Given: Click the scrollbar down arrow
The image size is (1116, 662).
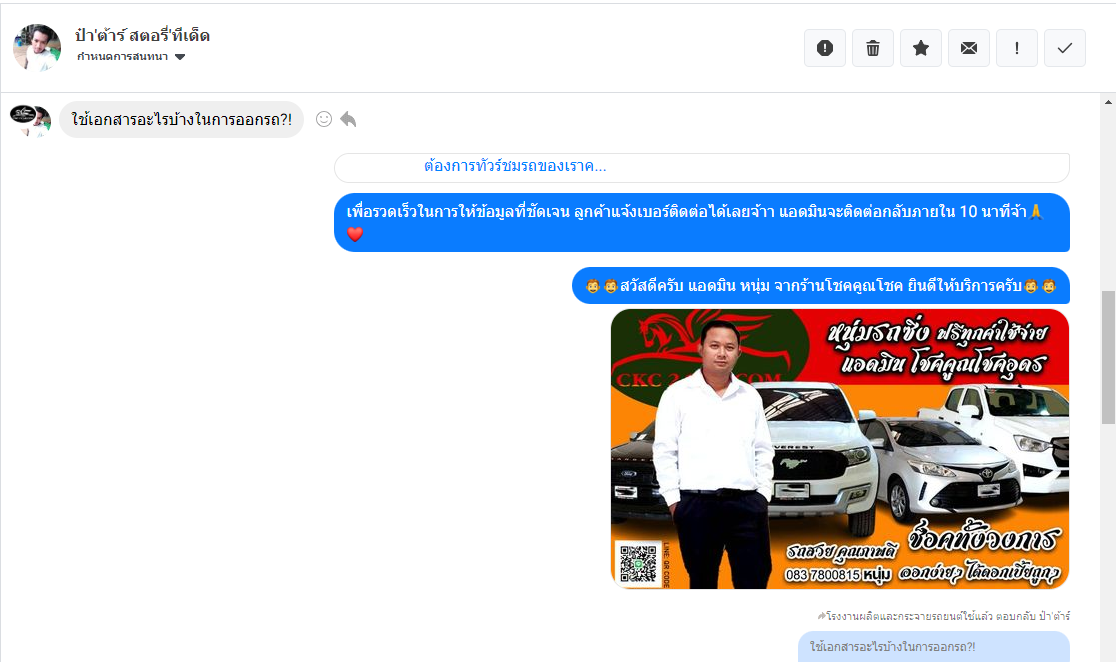Looking at the screenshot, I should pyautogui.click(x=1107, y=653).
